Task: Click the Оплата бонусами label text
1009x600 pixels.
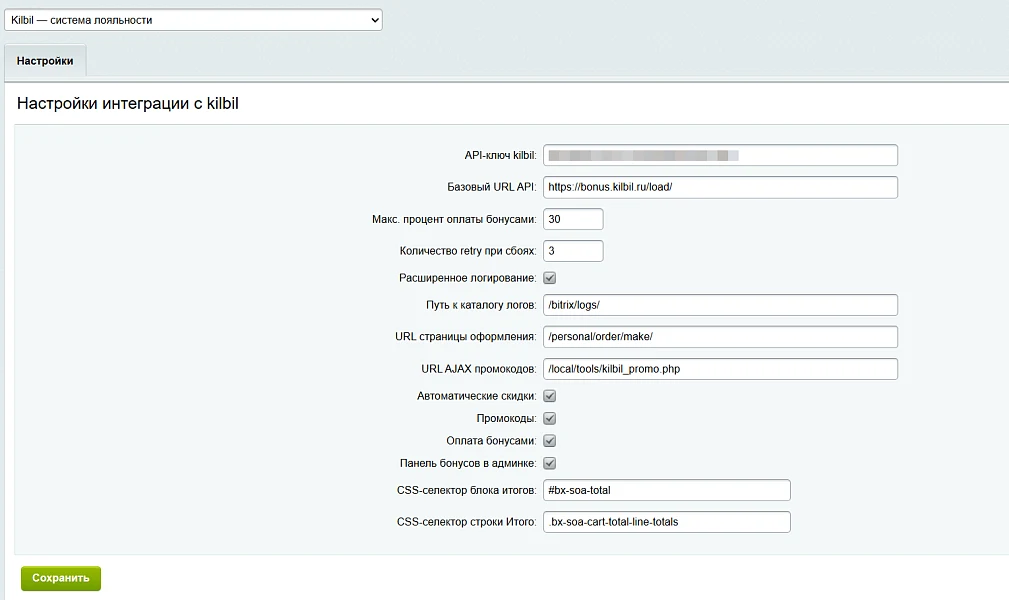Action: [491, 441]
